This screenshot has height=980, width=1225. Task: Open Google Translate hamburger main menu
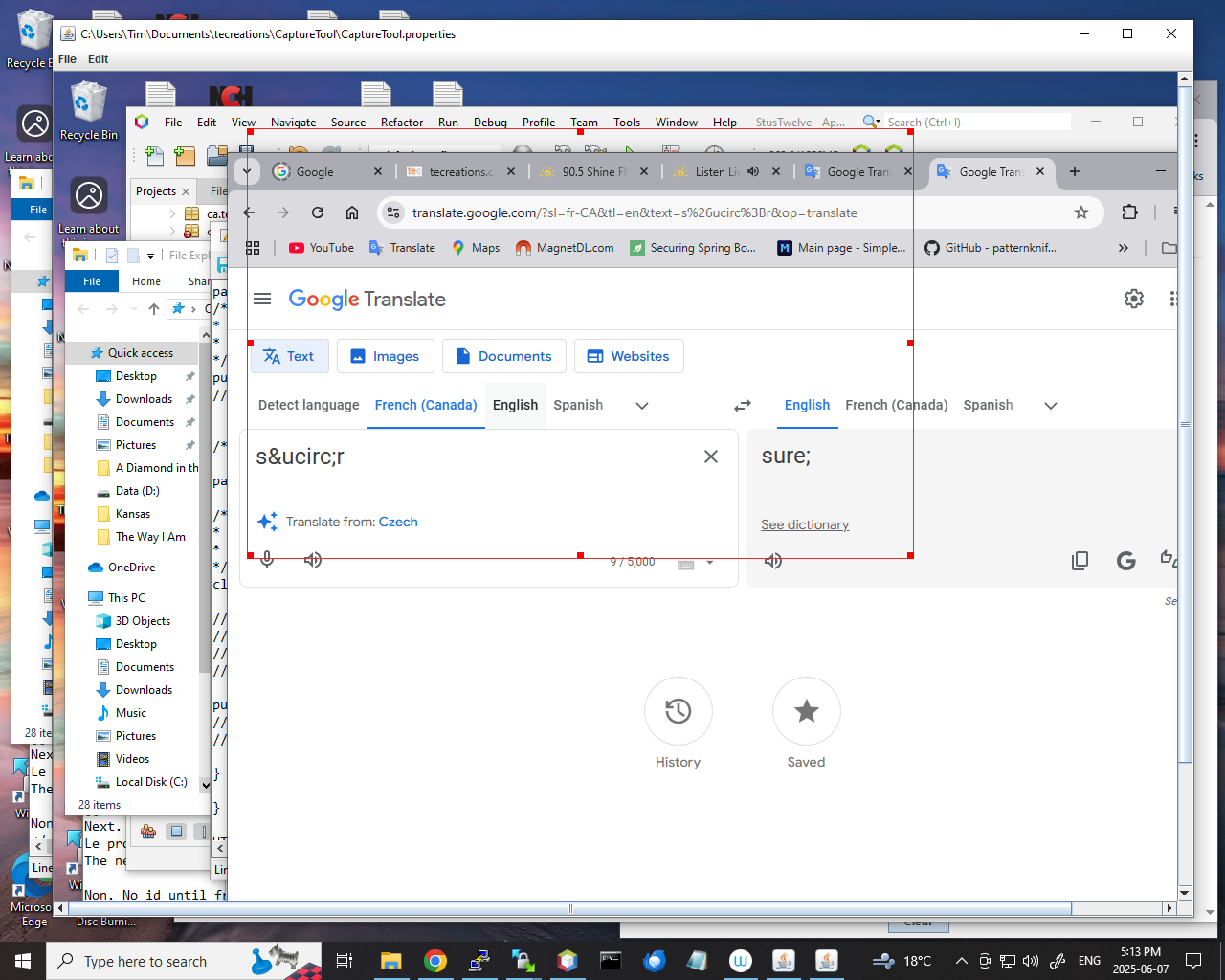pyautogui.click(x=262, y=299)
